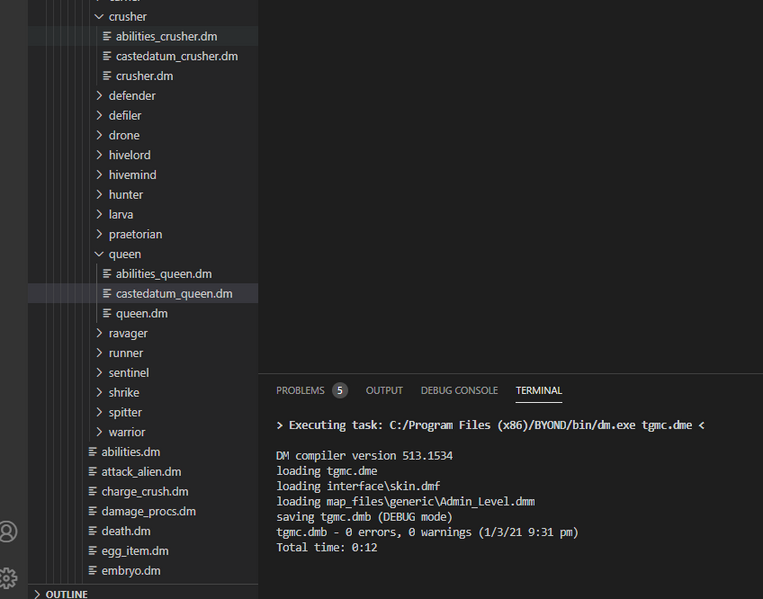Open charge_crush.dm file
The height and width of the screenshot is (599, 763).
pyautogui.click(x=145, y=492)
